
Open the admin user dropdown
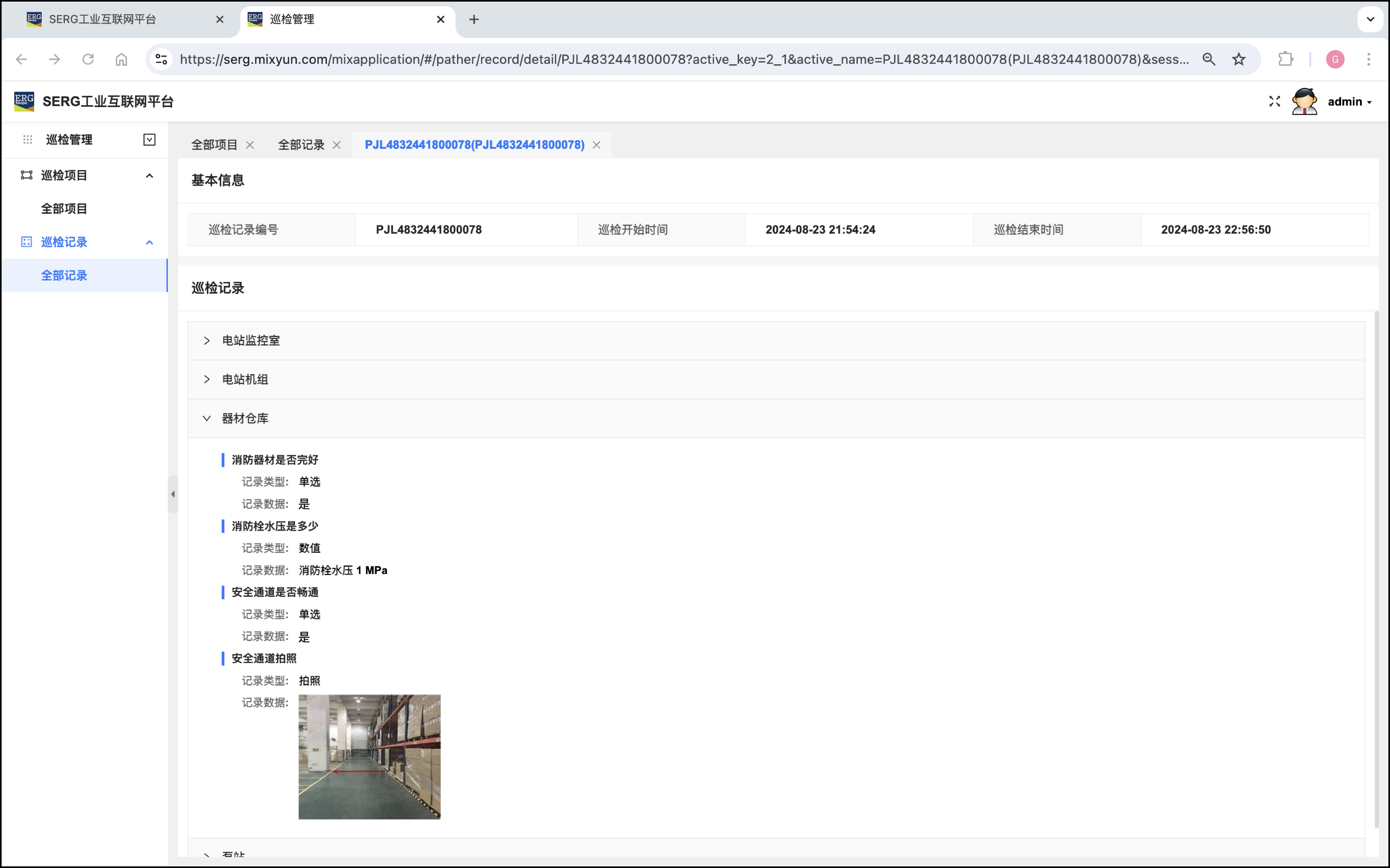click(x=1349, y=101)
